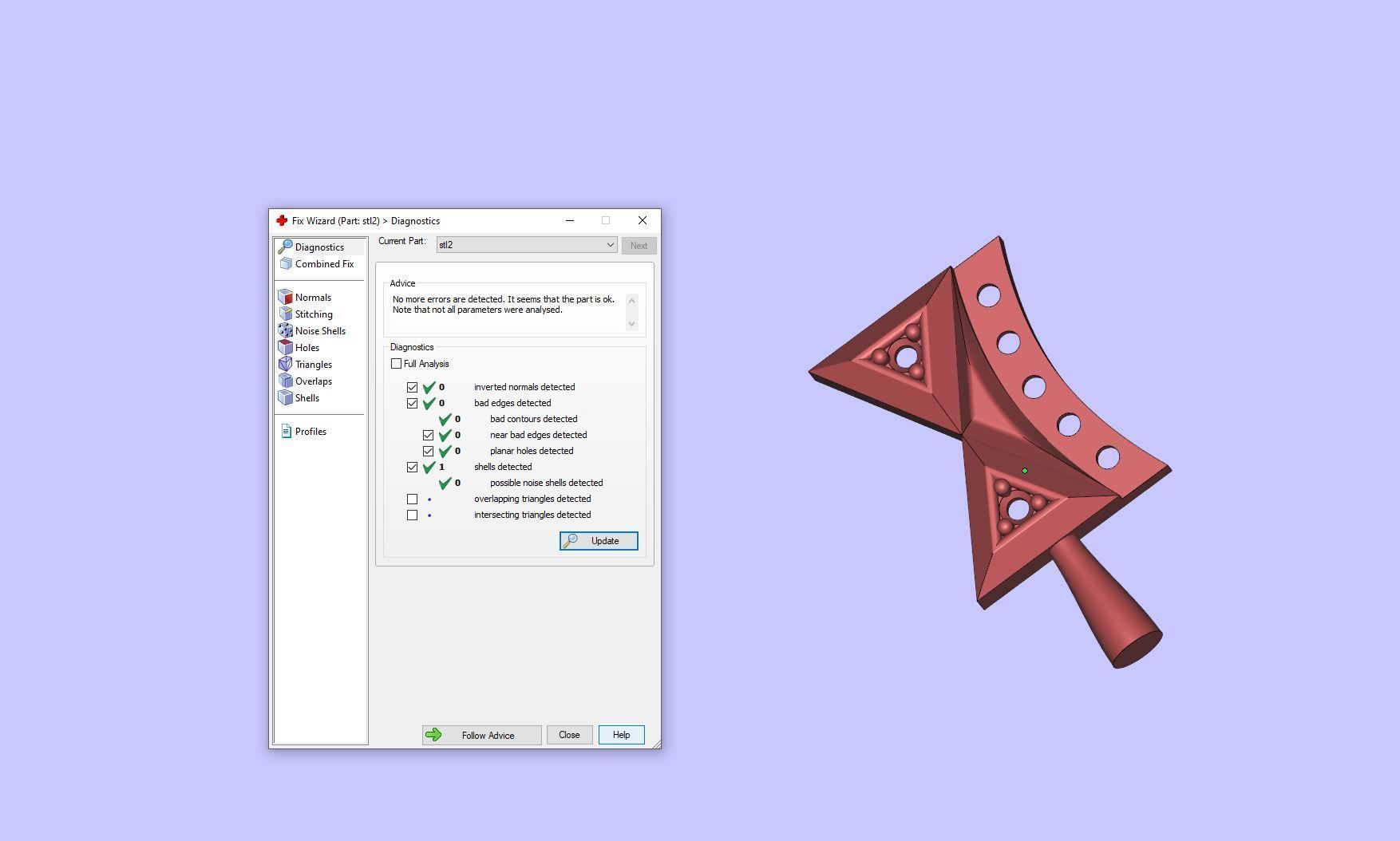Close the Fix Wizard with title bar X

click(x=643, y=221)
